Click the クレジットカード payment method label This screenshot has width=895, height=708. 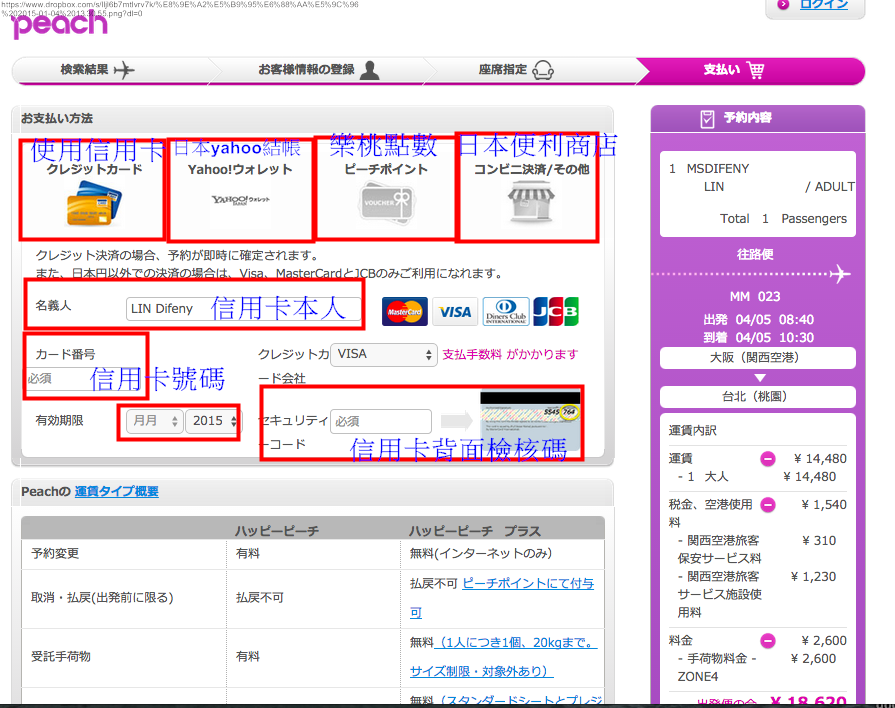95,170
